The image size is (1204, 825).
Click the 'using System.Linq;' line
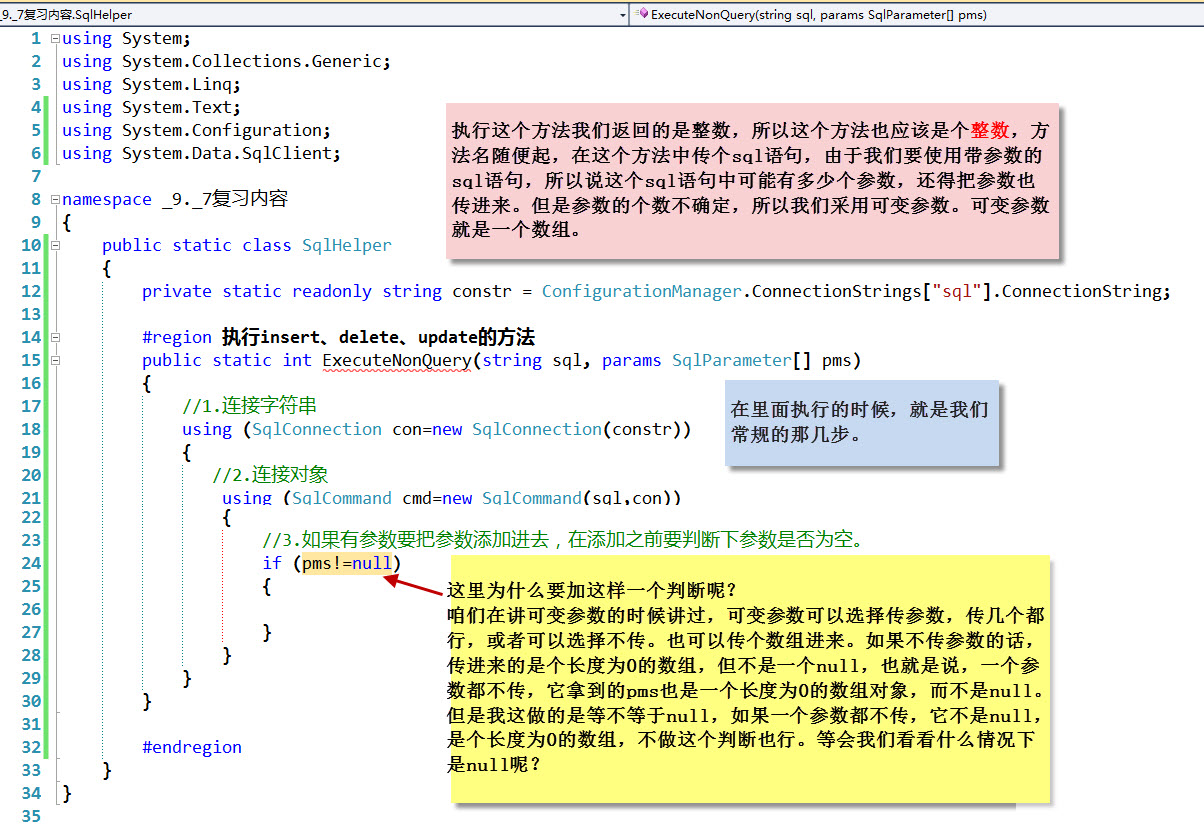click(x=151, y=84)
